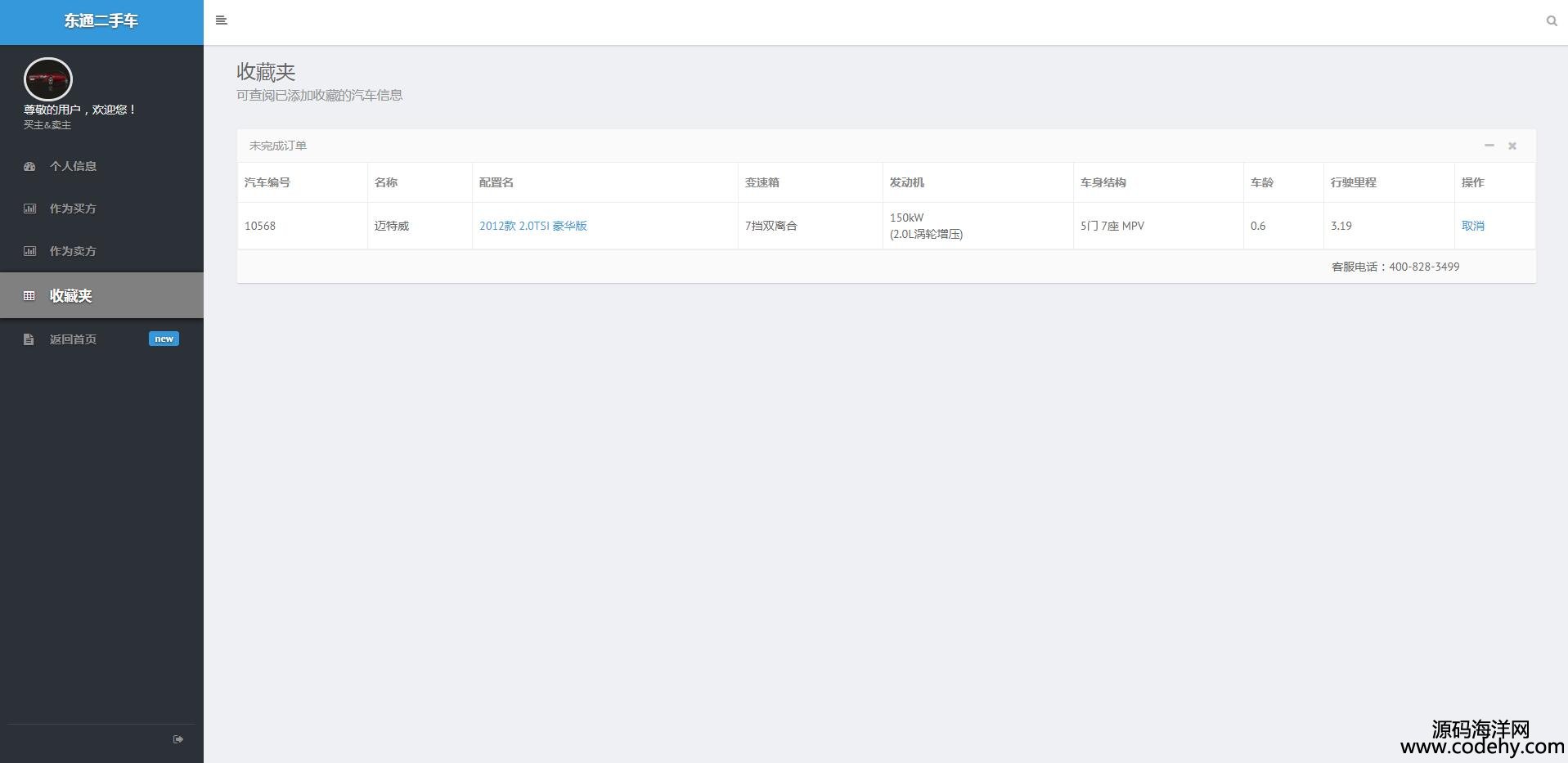Close the 未完成订单 panel with the x icon
The image size is (1568, 763).
tap(1512, 146)
